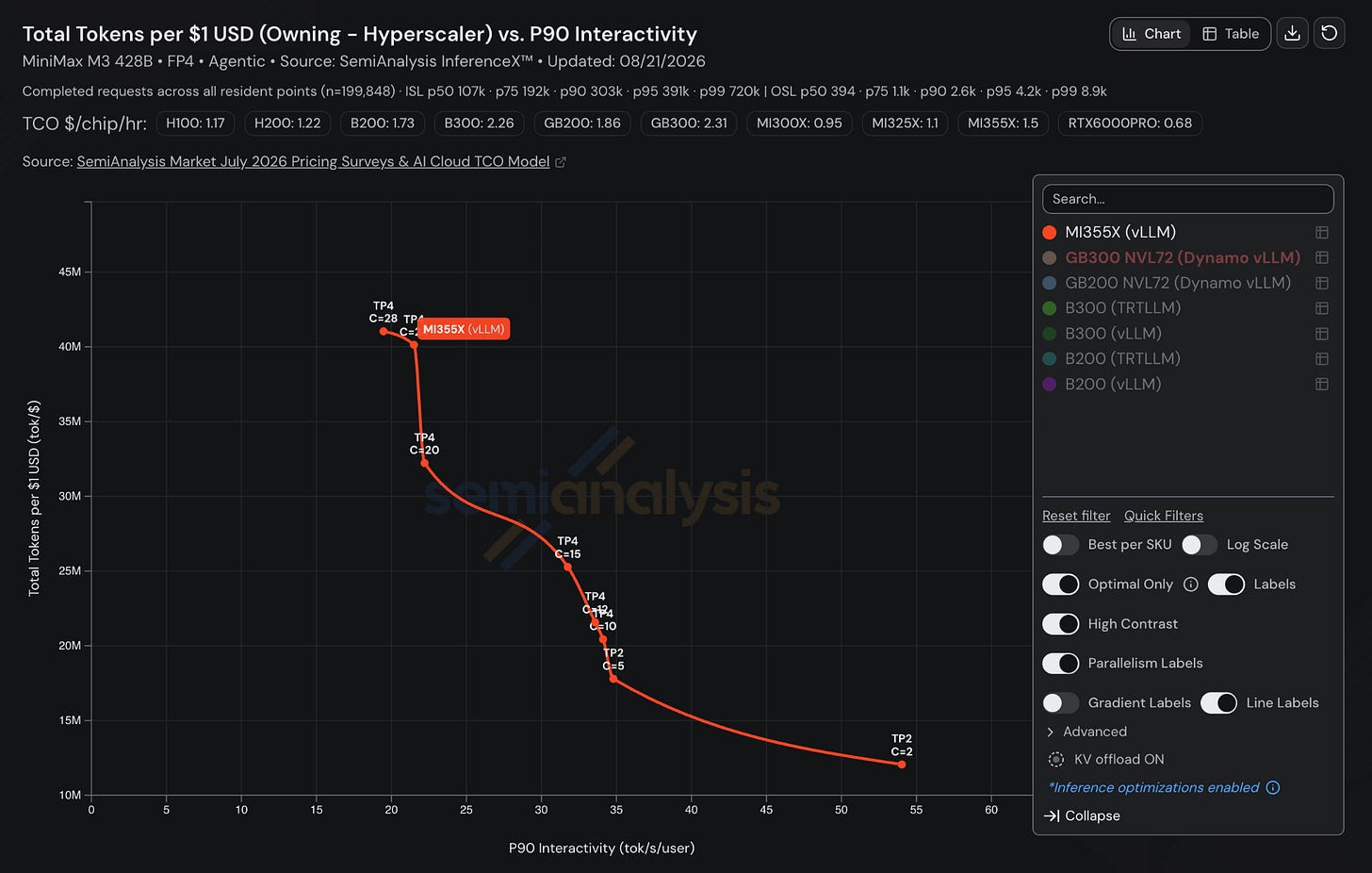Click the Inference optimizations enabled text
Image resolution: width=1372 pixels, height=873 pixels.
click(1155, 787)
